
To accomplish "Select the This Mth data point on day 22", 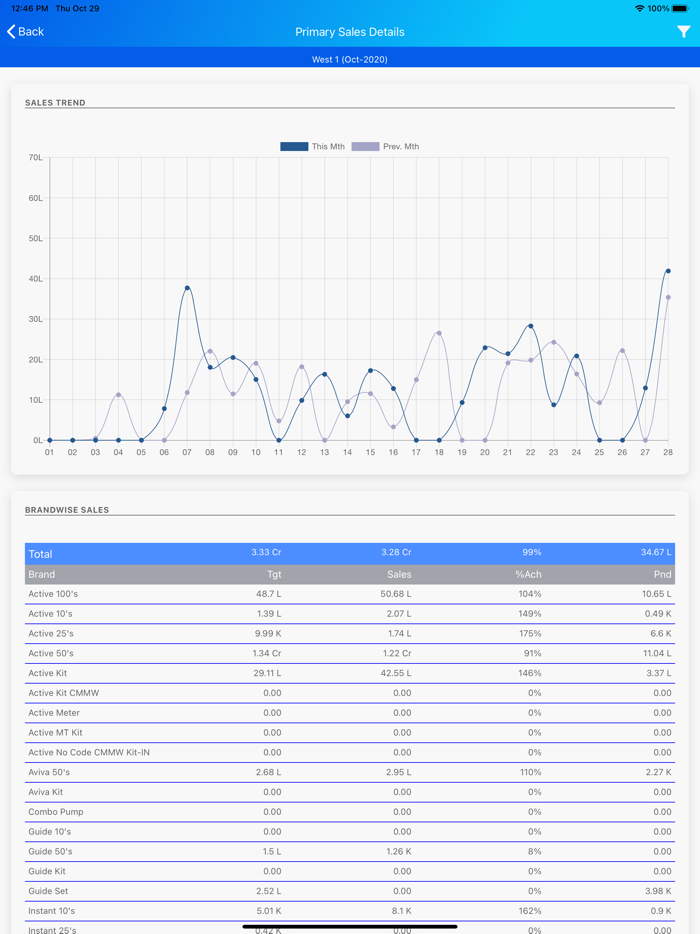I will pyautogui.click(x=530, y=326).
